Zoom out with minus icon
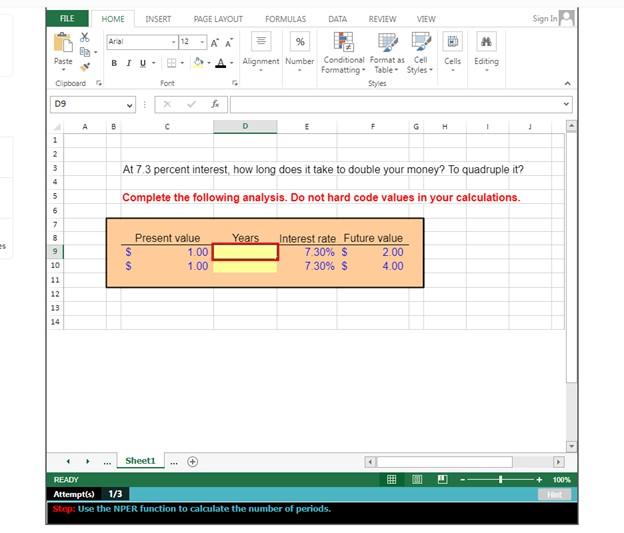This screenshot has width=624, height=533. click(x=462, y=480)
